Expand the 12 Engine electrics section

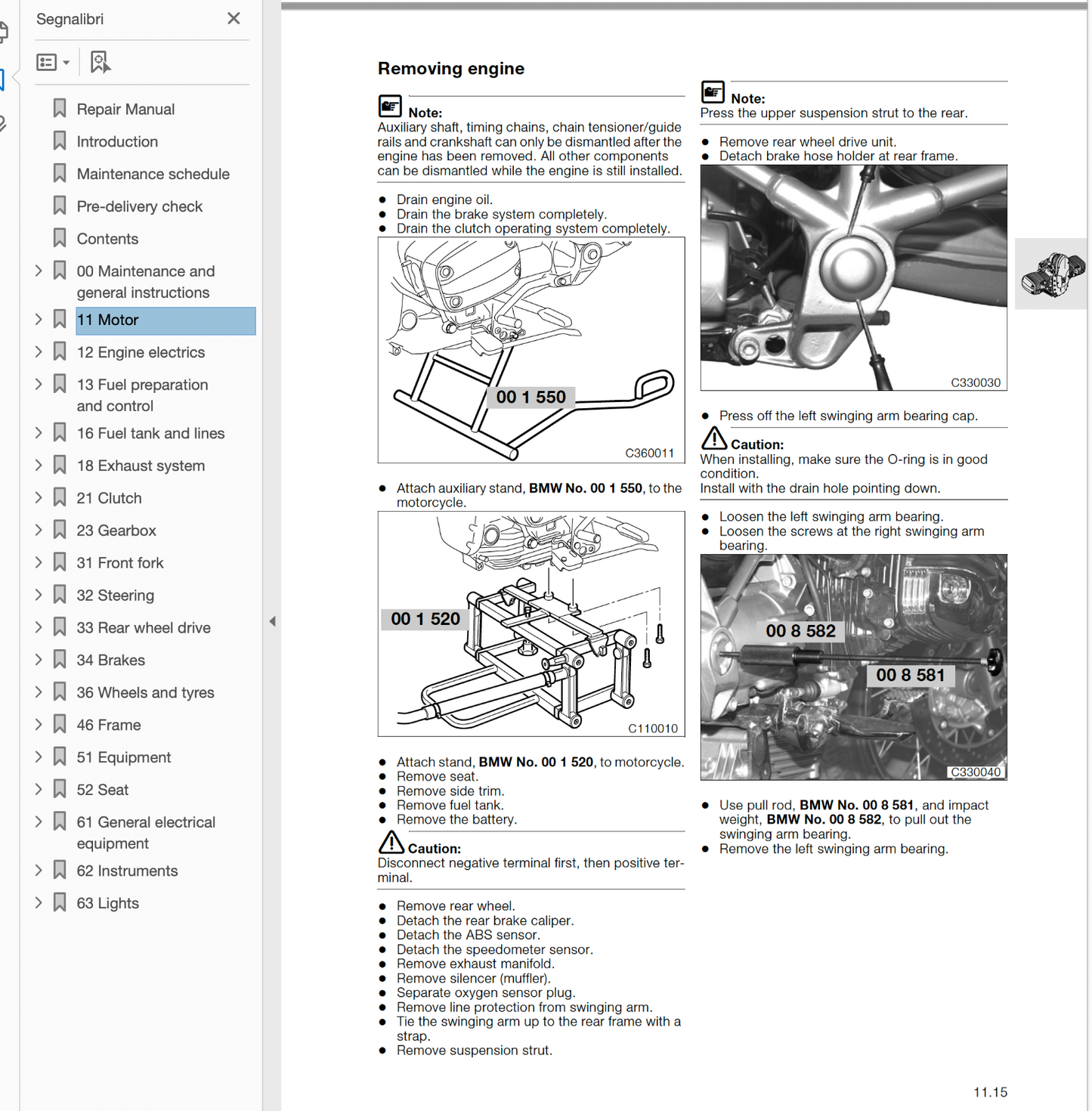(39, 352)
